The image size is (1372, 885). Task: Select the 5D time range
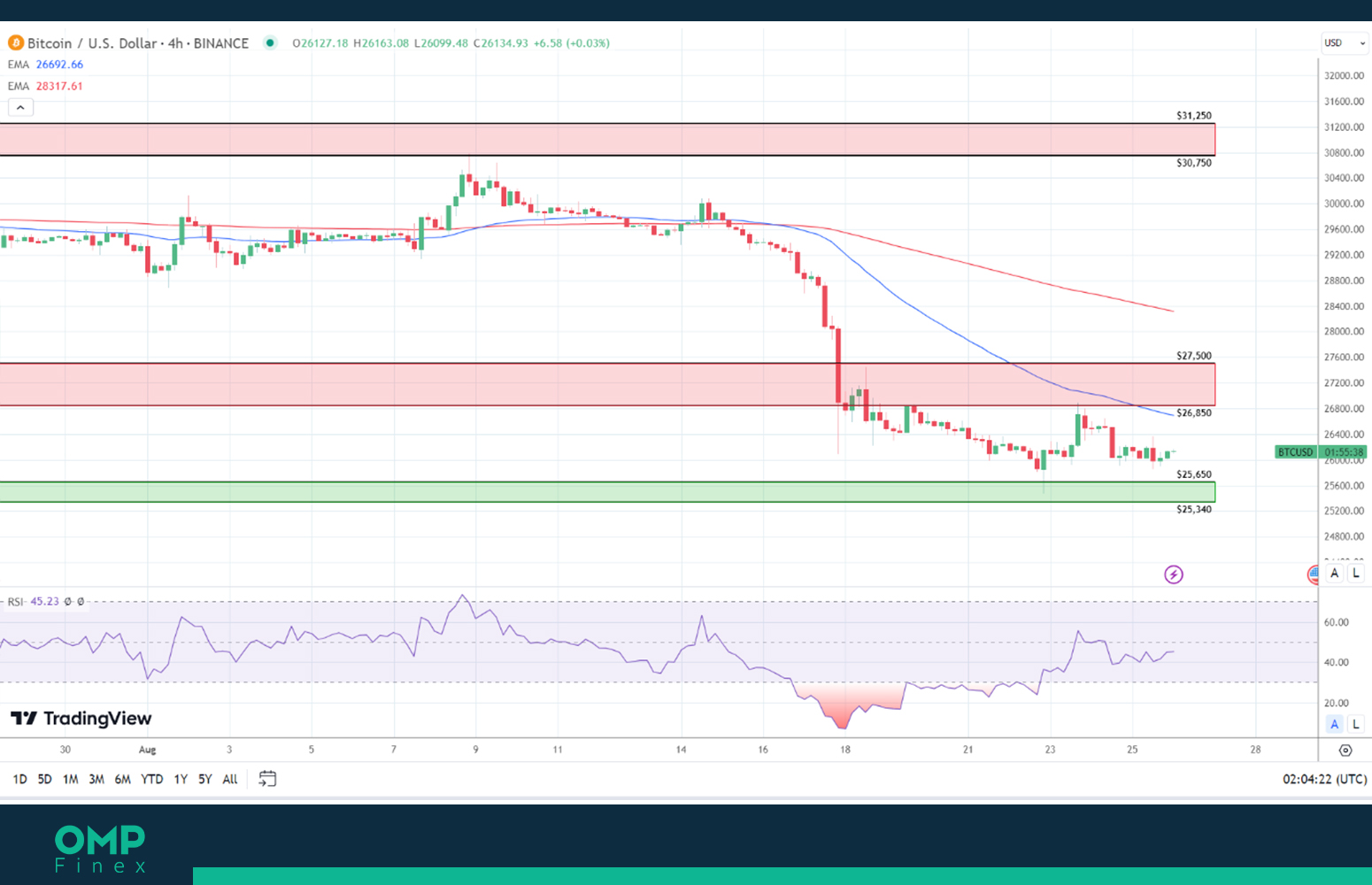[x=44, y=779]
